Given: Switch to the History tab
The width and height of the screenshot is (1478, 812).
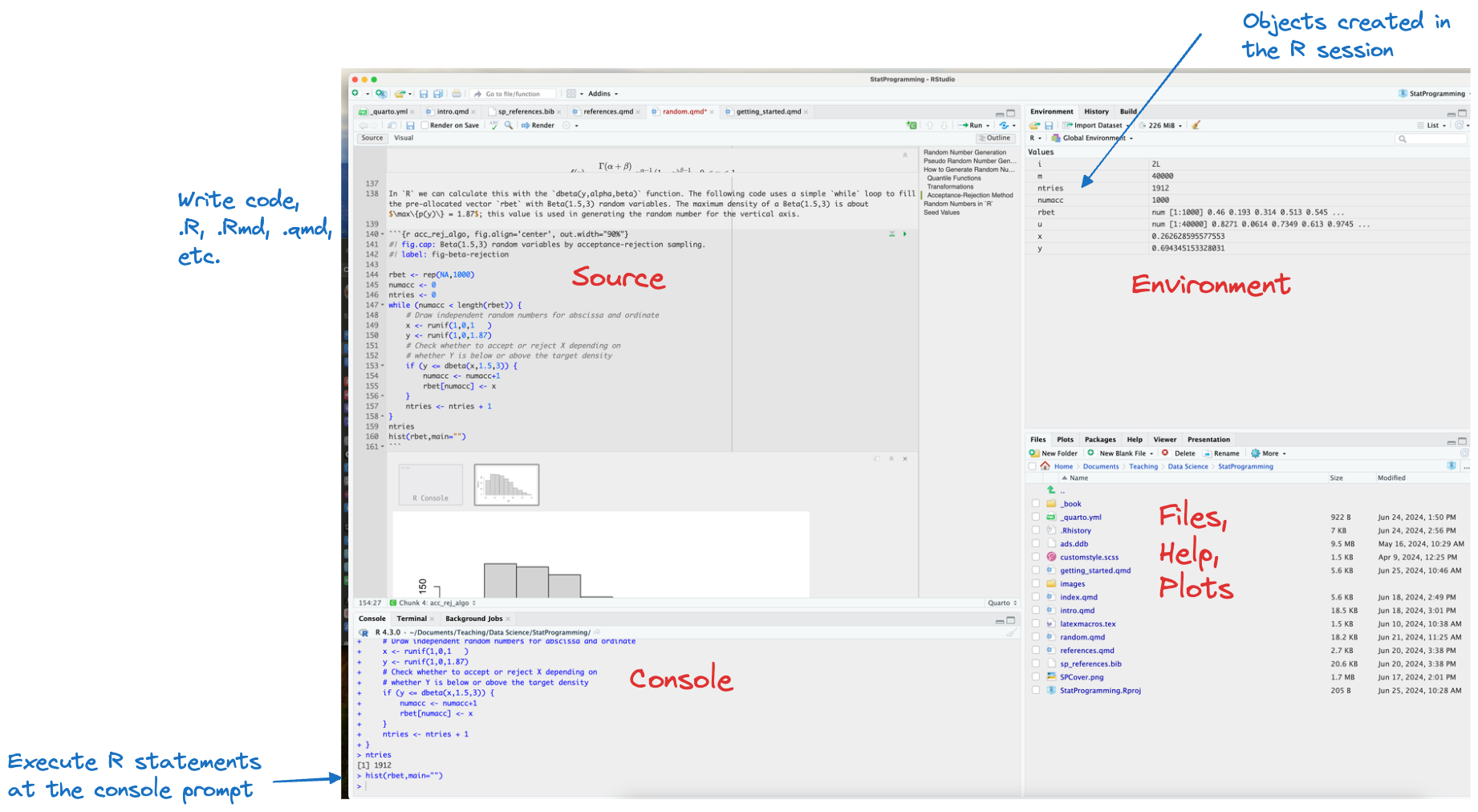Looking at the screenshot, I should pos(1096,112).
